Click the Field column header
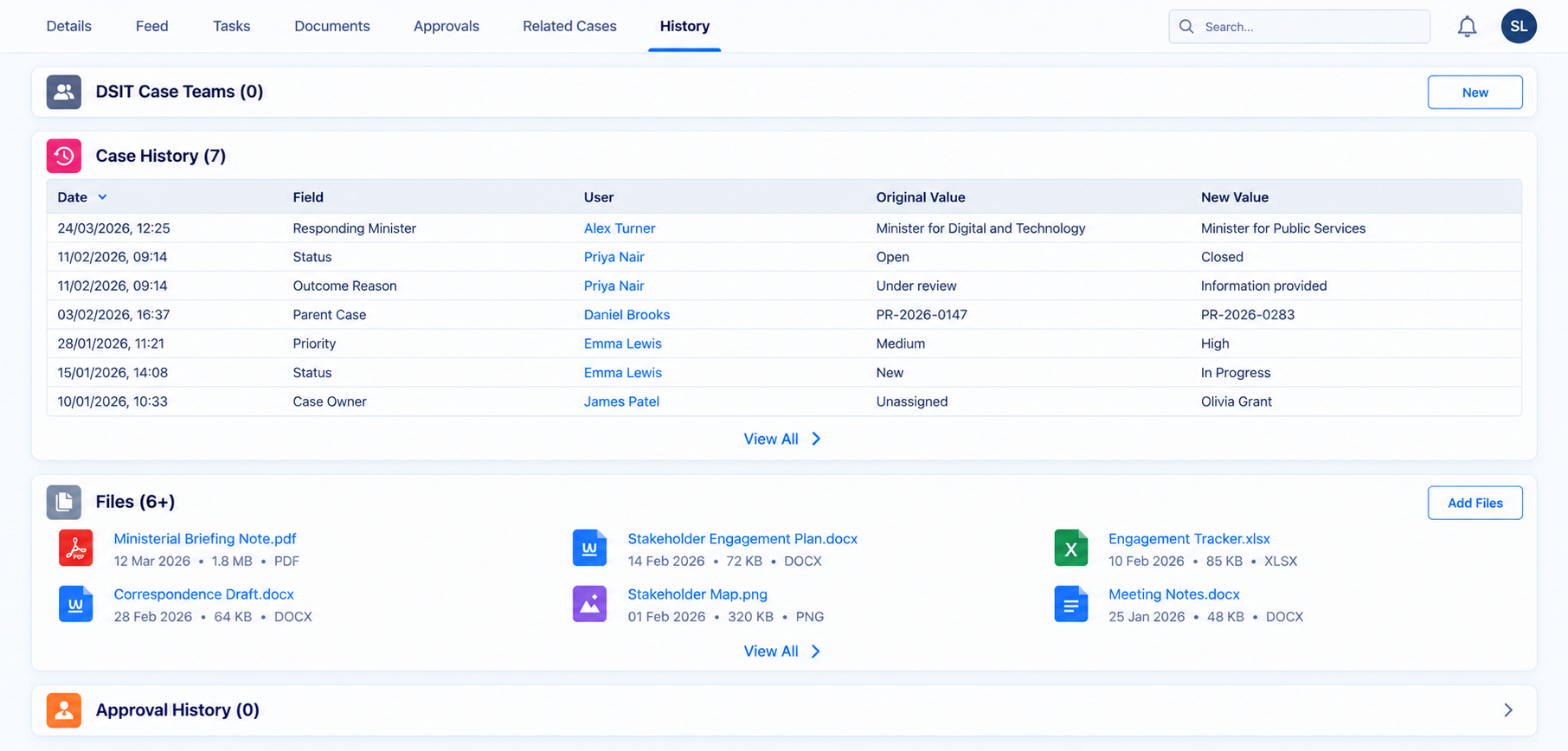The height and width of the screenshot is (751, 1568). 308,197
